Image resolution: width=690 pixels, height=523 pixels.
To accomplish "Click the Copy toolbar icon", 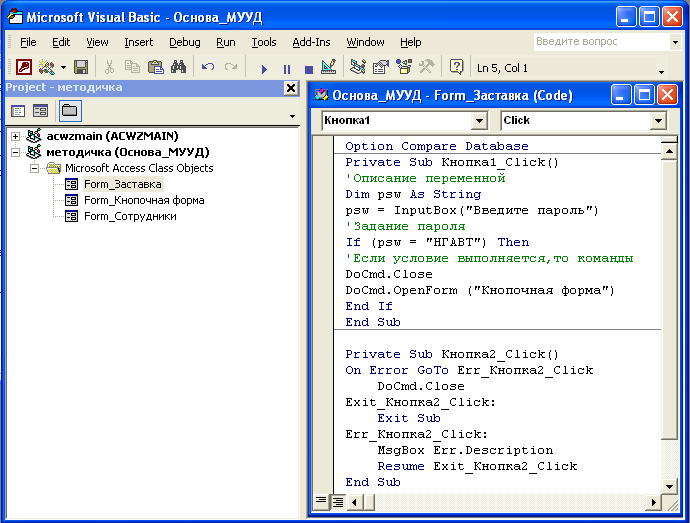I will click(x=132, y=67).
